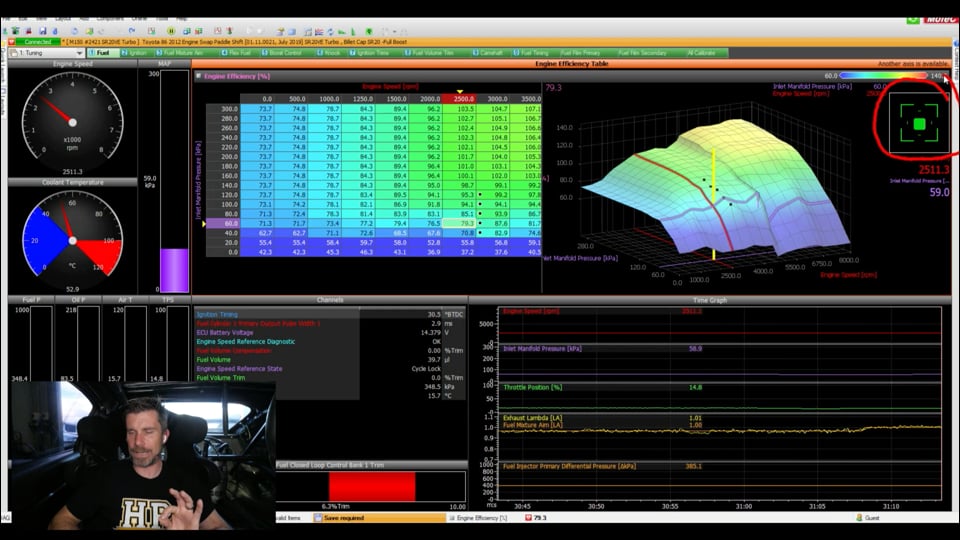Screen dimensions: 960x540
Task: Click the green icon left of MoTeC logo
Action: [913, 20]
